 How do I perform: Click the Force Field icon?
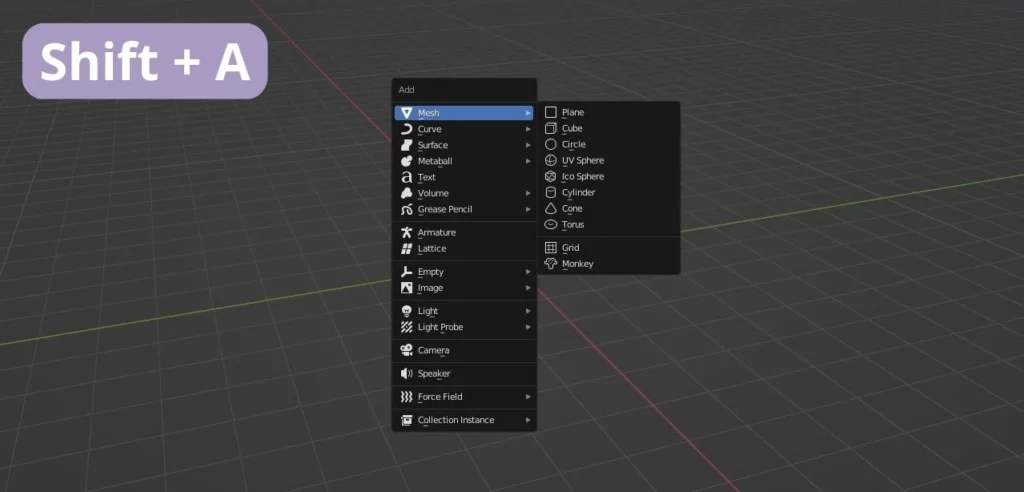coord(407,397)
